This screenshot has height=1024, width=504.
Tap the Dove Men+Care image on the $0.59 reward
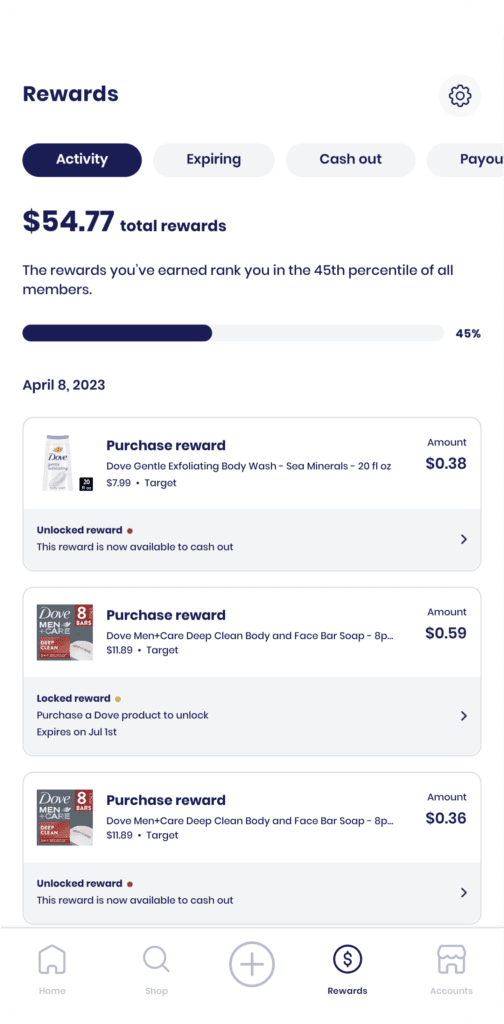click(x=65, y=632)
